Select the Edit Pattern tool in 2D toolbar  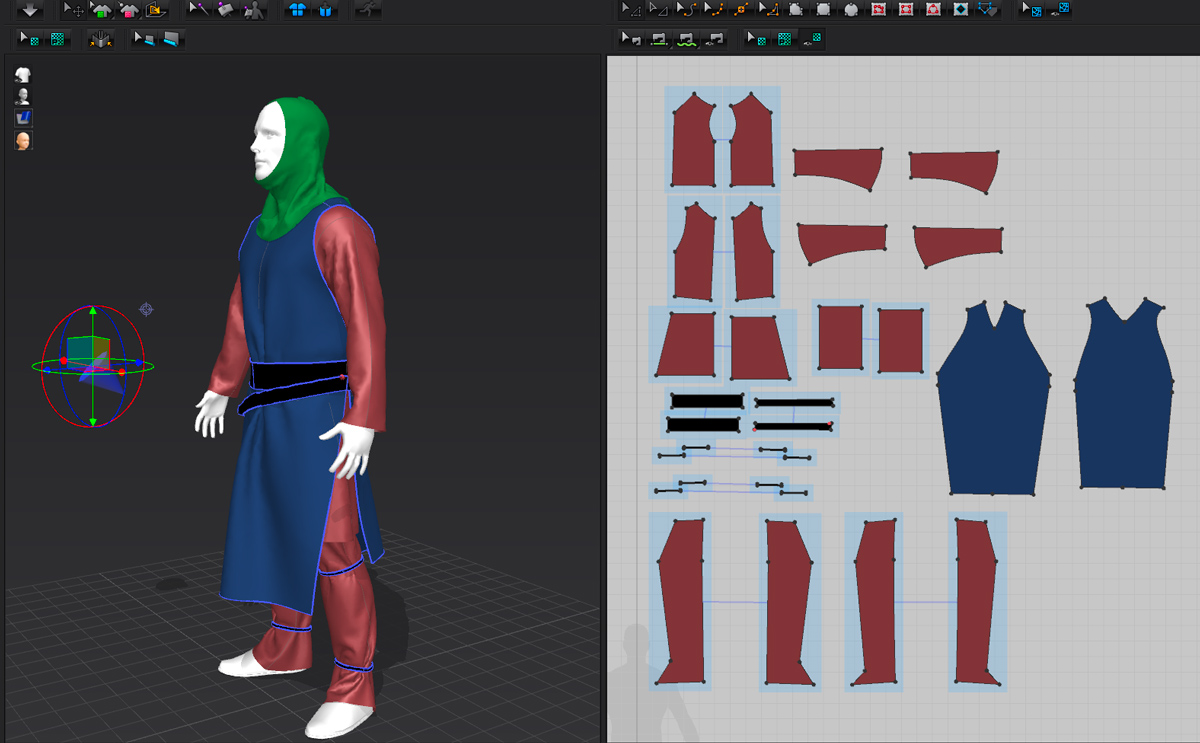click(x=631, y=9)
